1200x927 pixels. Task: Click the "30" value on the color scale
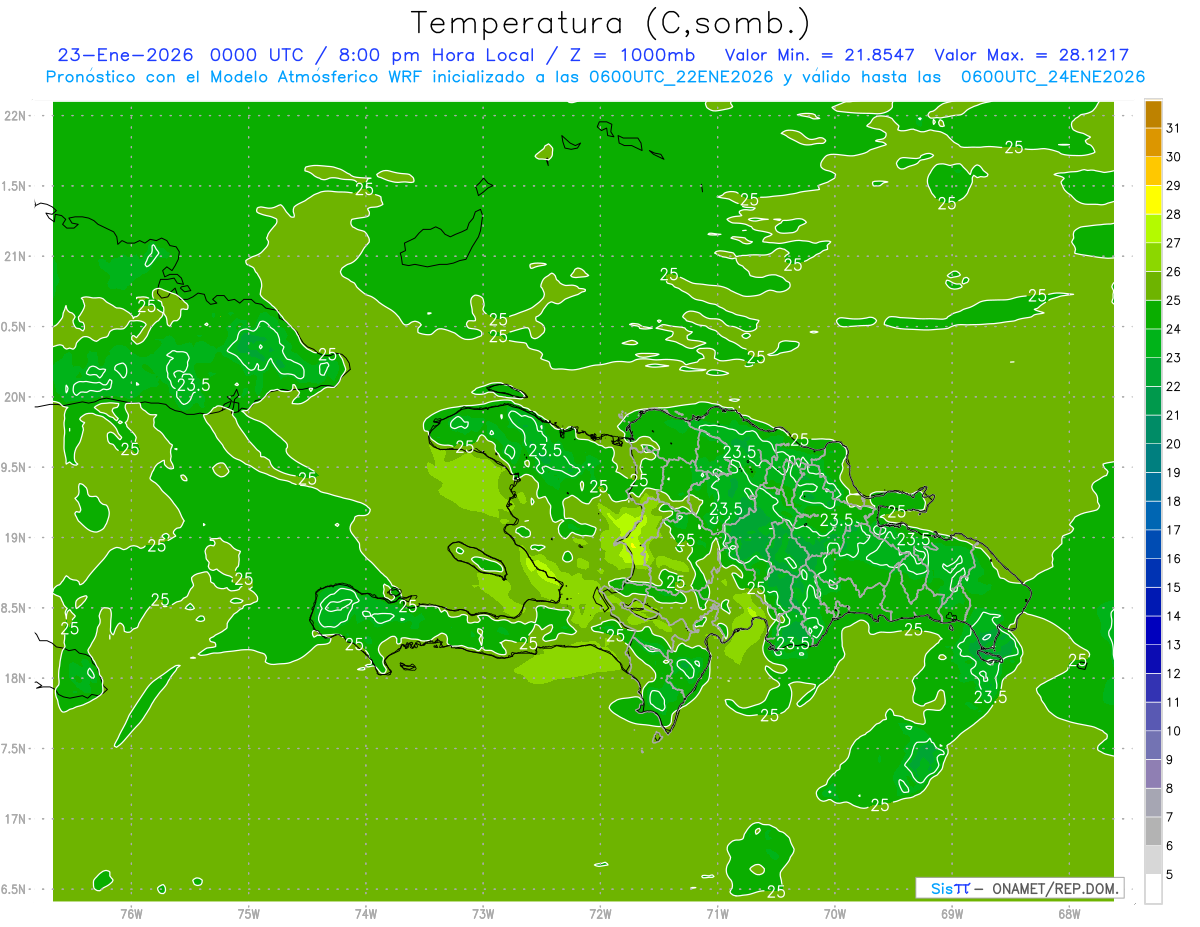click(1173, 157)
